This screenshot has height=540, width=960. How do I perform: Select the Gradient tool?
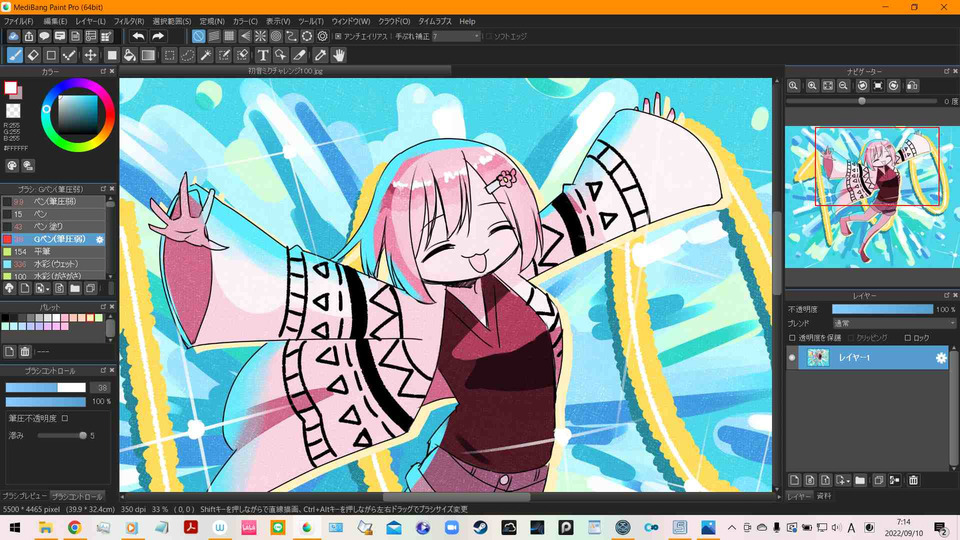148,55
